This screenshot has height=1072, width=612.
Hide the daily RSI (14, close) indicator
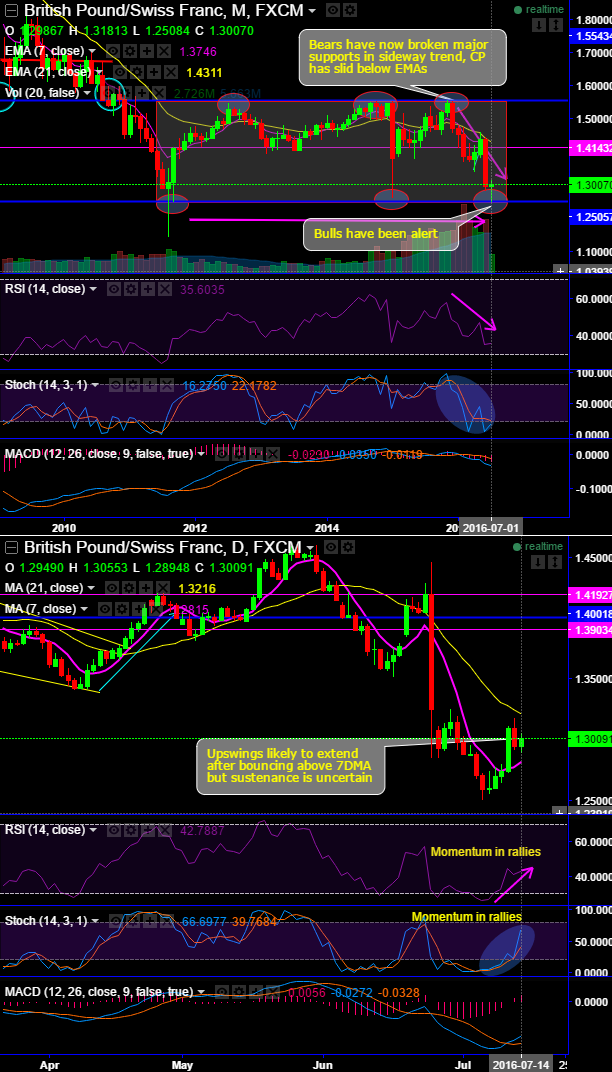(114, 829)
